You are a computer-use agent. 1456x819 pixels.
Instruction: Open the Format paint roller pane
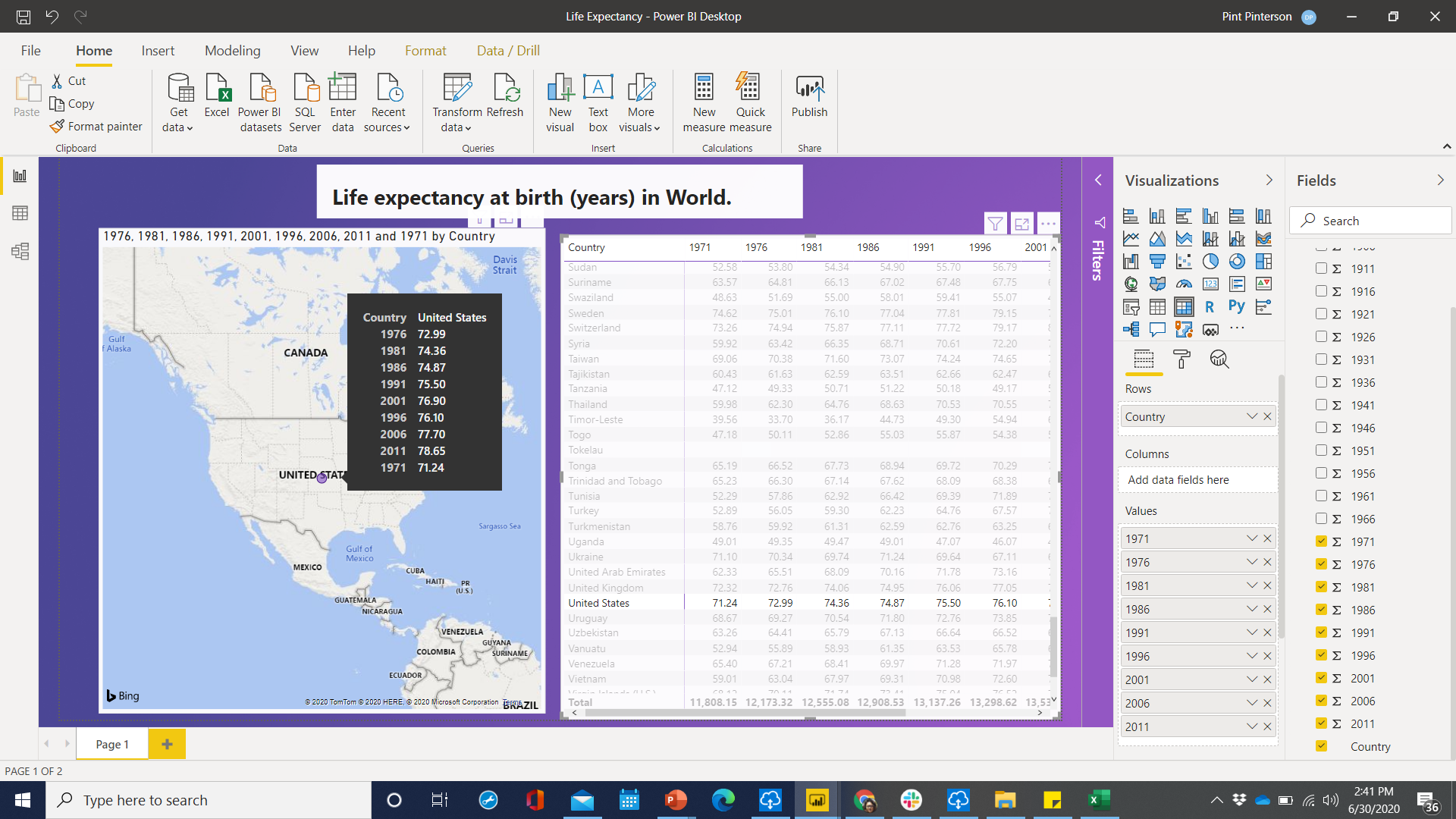click(1181, 359)
